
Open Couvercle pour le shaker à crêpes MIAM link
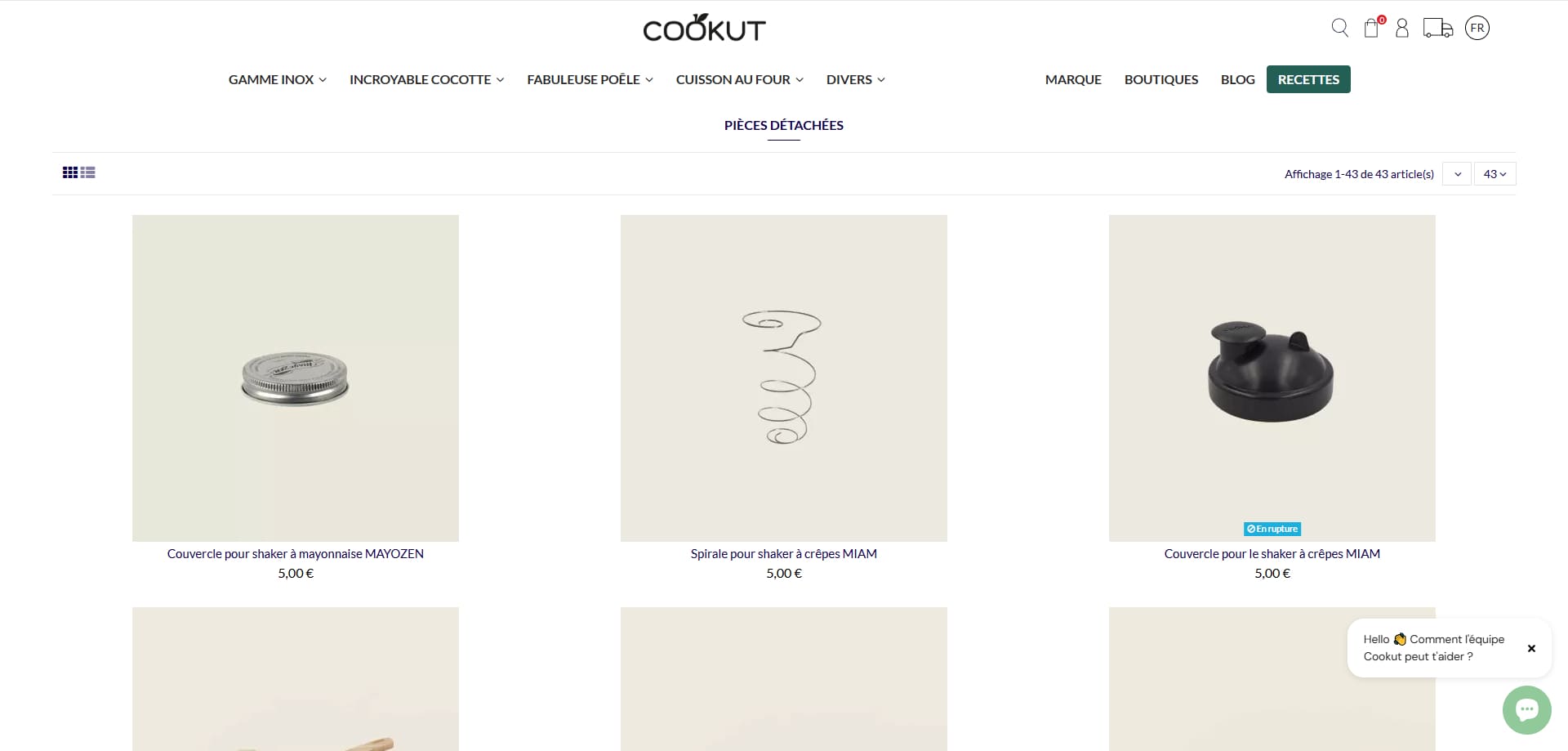pyautogui.click(x=1272, y=554)
